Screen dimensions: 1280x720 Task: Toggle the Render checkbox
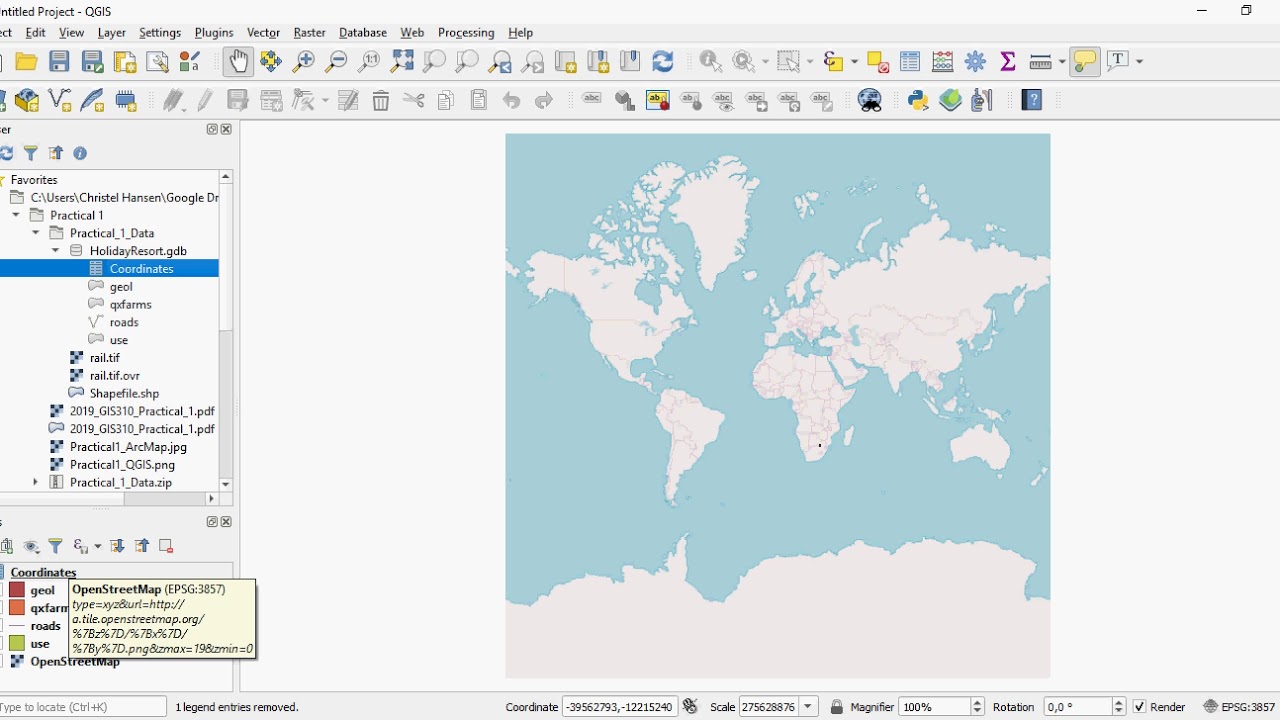tap(1139, 707)
